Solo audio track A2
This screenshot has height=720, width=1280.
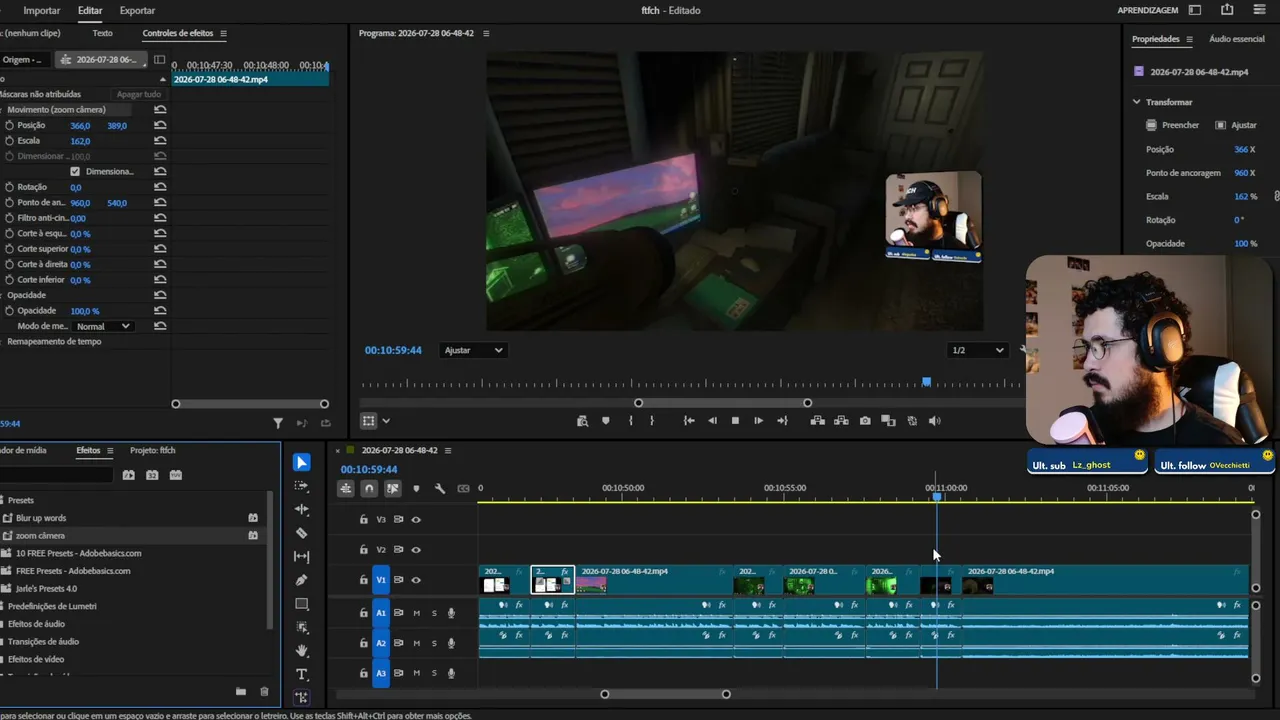[x=434, y=643]
